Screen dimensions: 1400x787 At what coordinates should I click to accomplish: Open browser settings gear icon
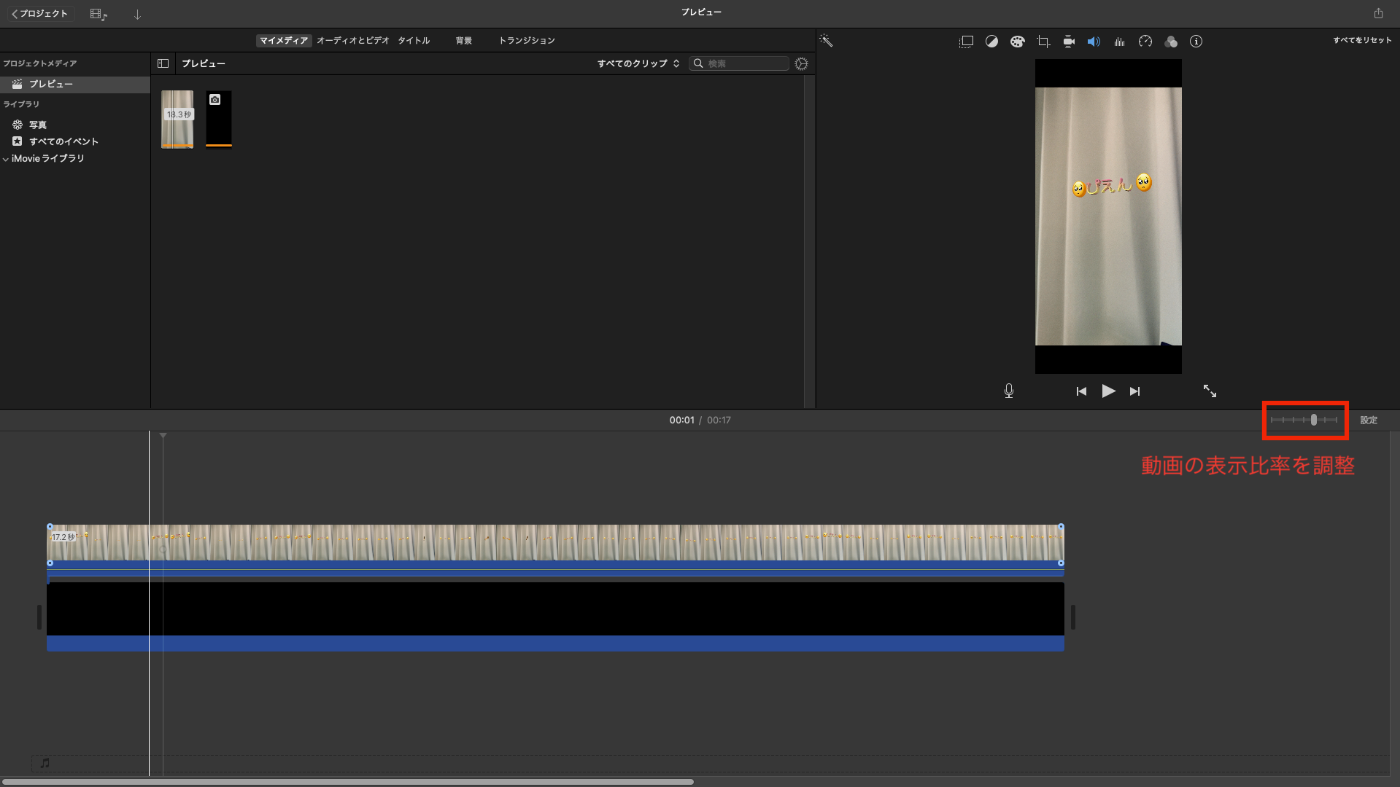pyautogui.click(x=801, y=63)
